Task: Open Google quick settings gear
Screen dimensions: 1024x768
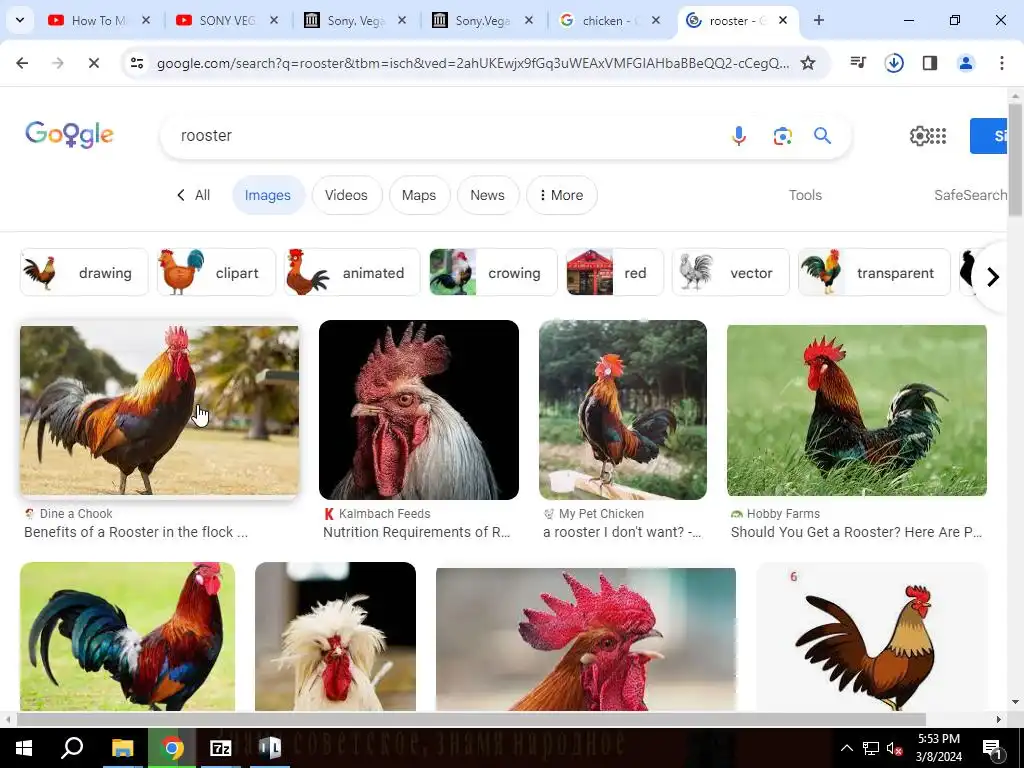Action: (919, 136)
